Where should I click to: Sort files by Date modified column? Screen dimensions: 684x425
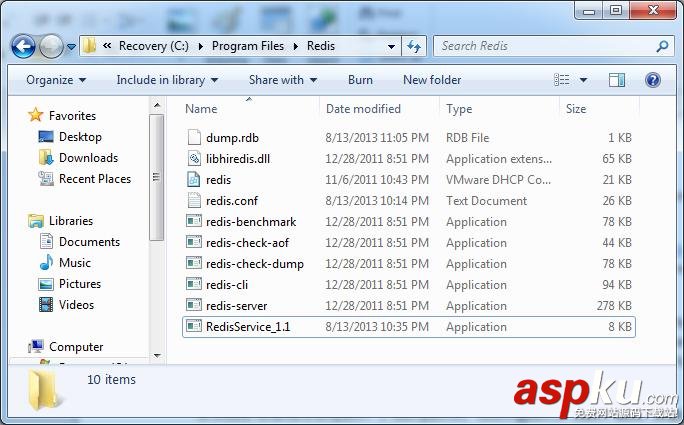pyautogui.click(x=363, y=109)
